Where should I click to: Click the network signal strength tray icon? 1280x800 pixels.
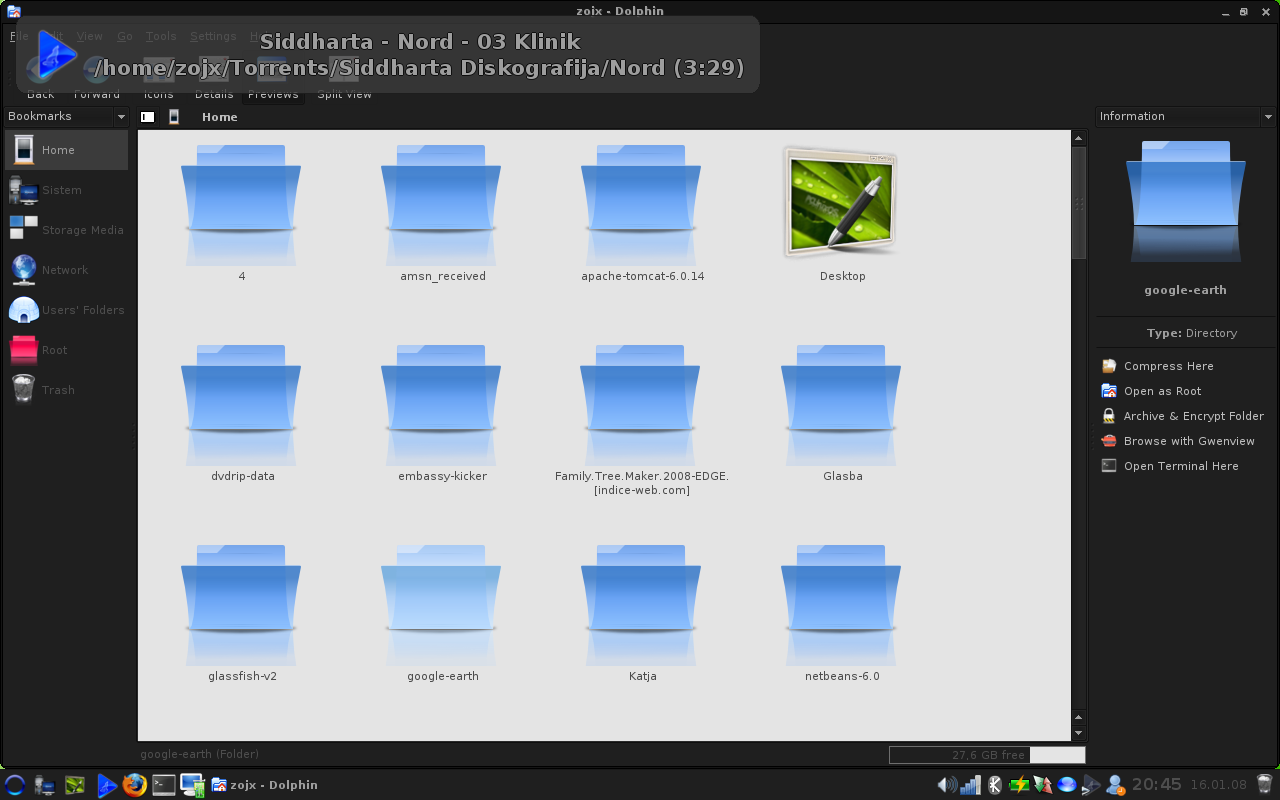tap(970, 785)
